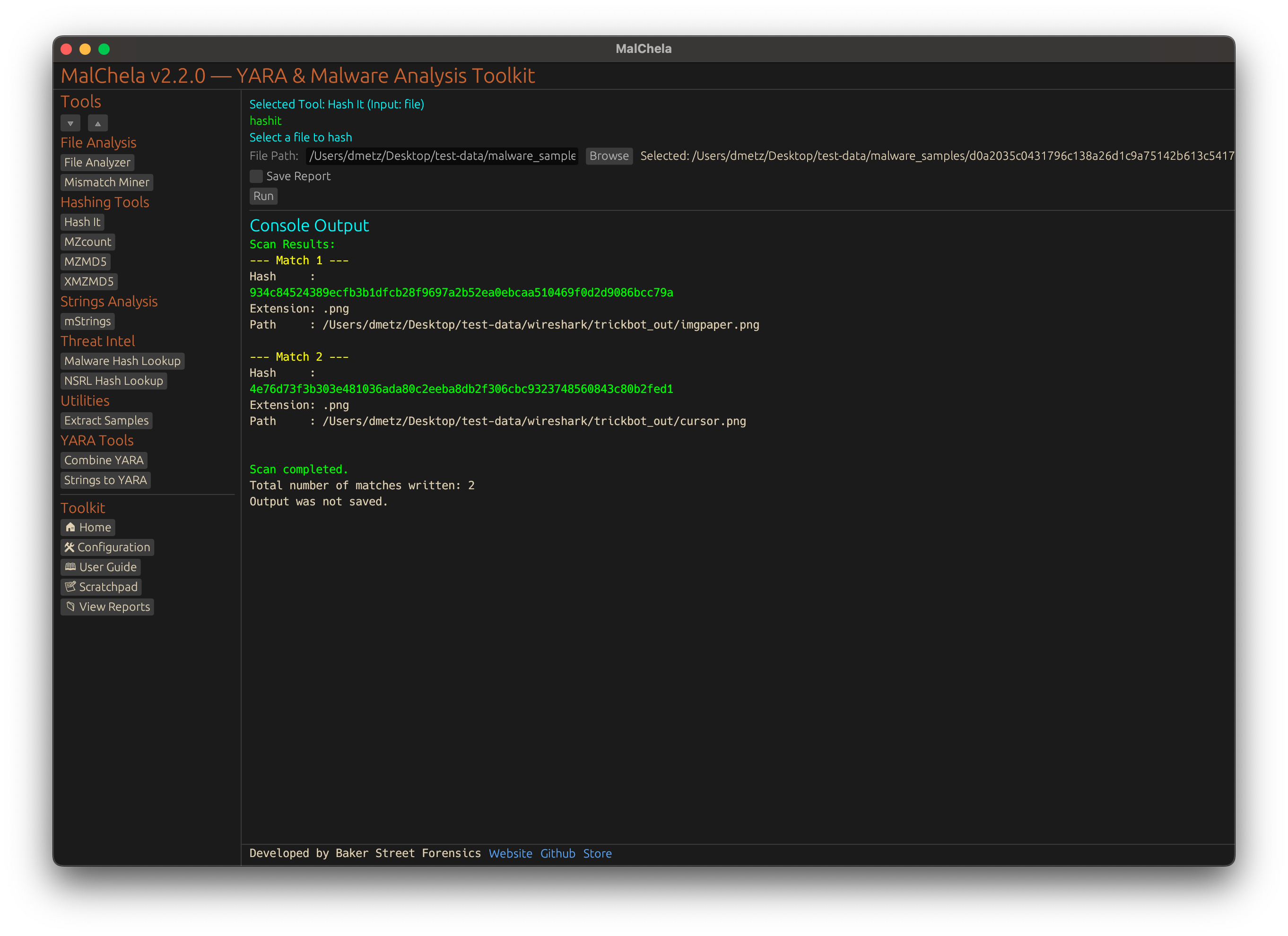The width and height of the screenshot is (1288, 936).
Task: Click 'Output was not saved.' text
Action: coord(319,502)
